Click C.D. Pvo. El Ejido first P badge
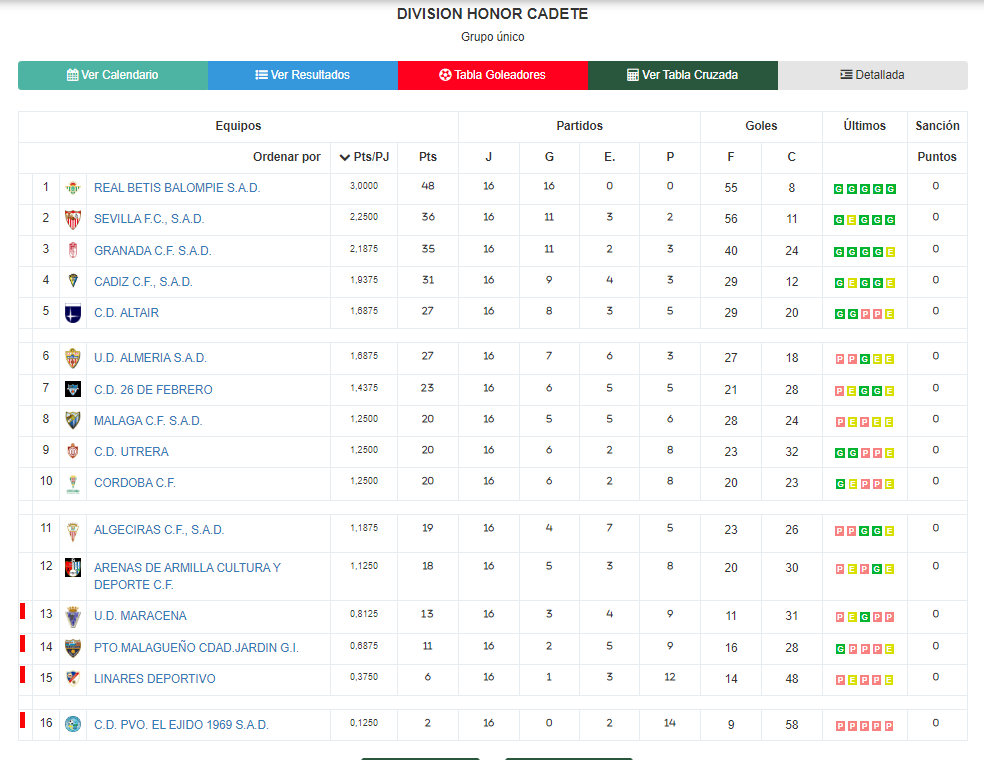Image resolution: width=984 pixels, height=760 pixels. tap(840, 726)
